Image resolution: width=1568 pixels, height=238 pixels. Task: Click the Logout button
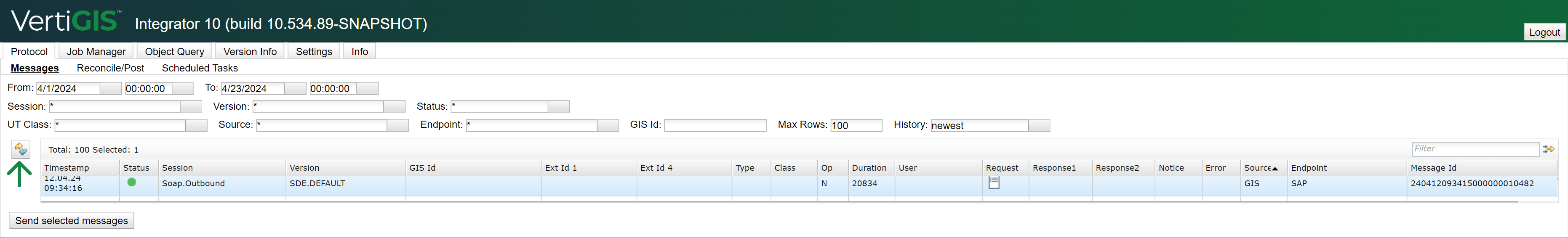[1544, 32]
